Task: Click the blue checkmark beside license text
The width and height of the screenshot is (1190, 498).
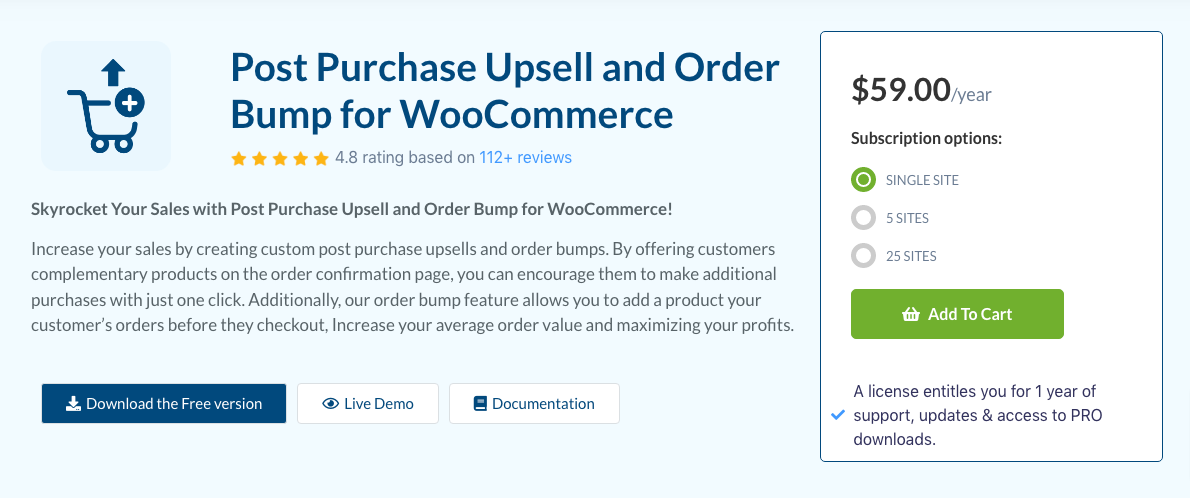Action: point(838,415)
